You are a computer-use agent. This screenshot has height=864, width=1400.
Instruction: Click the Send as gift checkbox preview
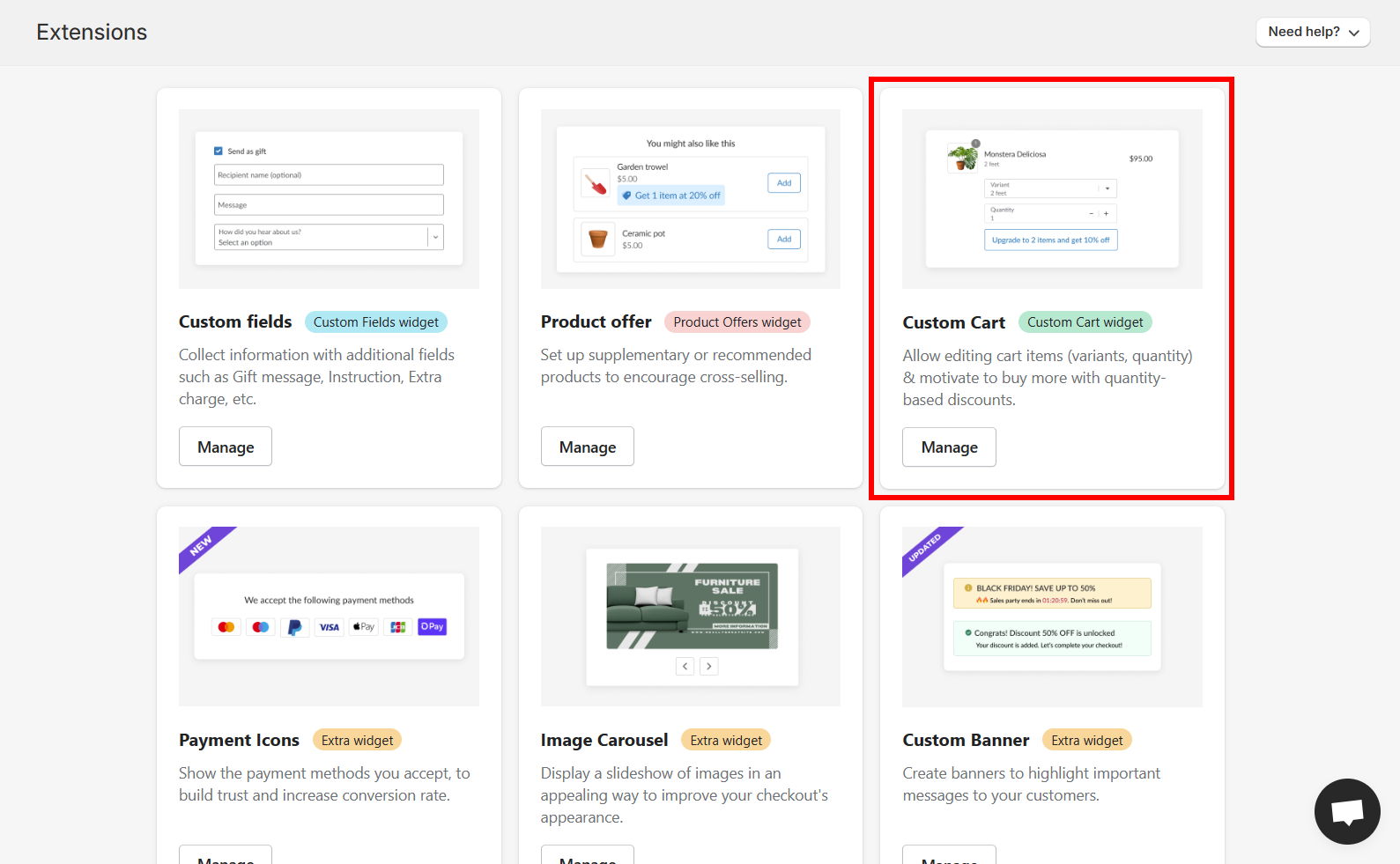click(x=219, y=151)
